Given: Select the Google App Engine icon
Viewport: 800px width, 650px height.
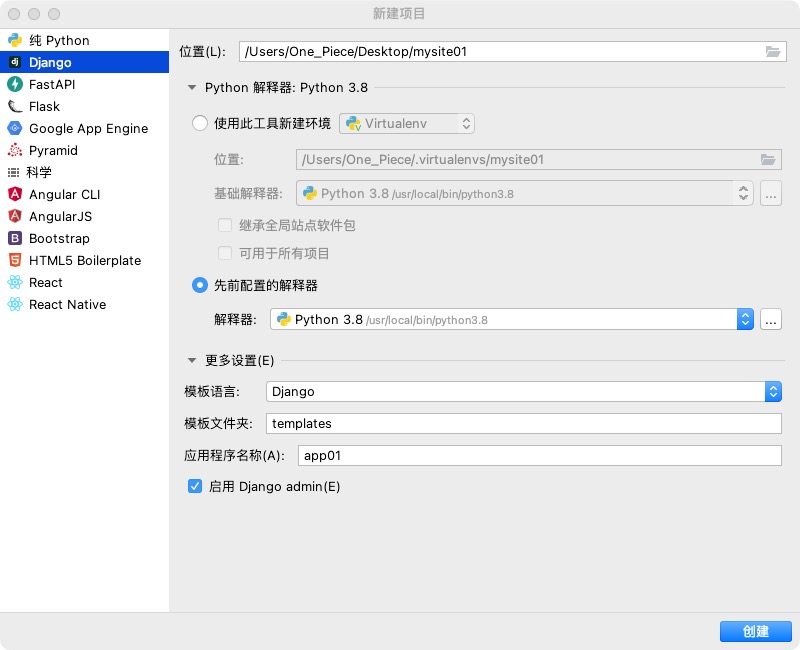Looking at the screenshot, I should [15, 129].
